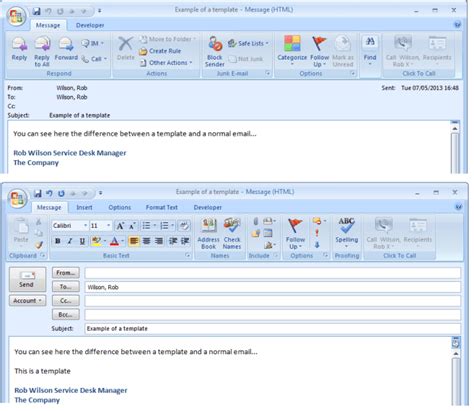Viewport: 474px width, 411px height.
Task: Click Cc... button
Action: (x=66, y=301)
